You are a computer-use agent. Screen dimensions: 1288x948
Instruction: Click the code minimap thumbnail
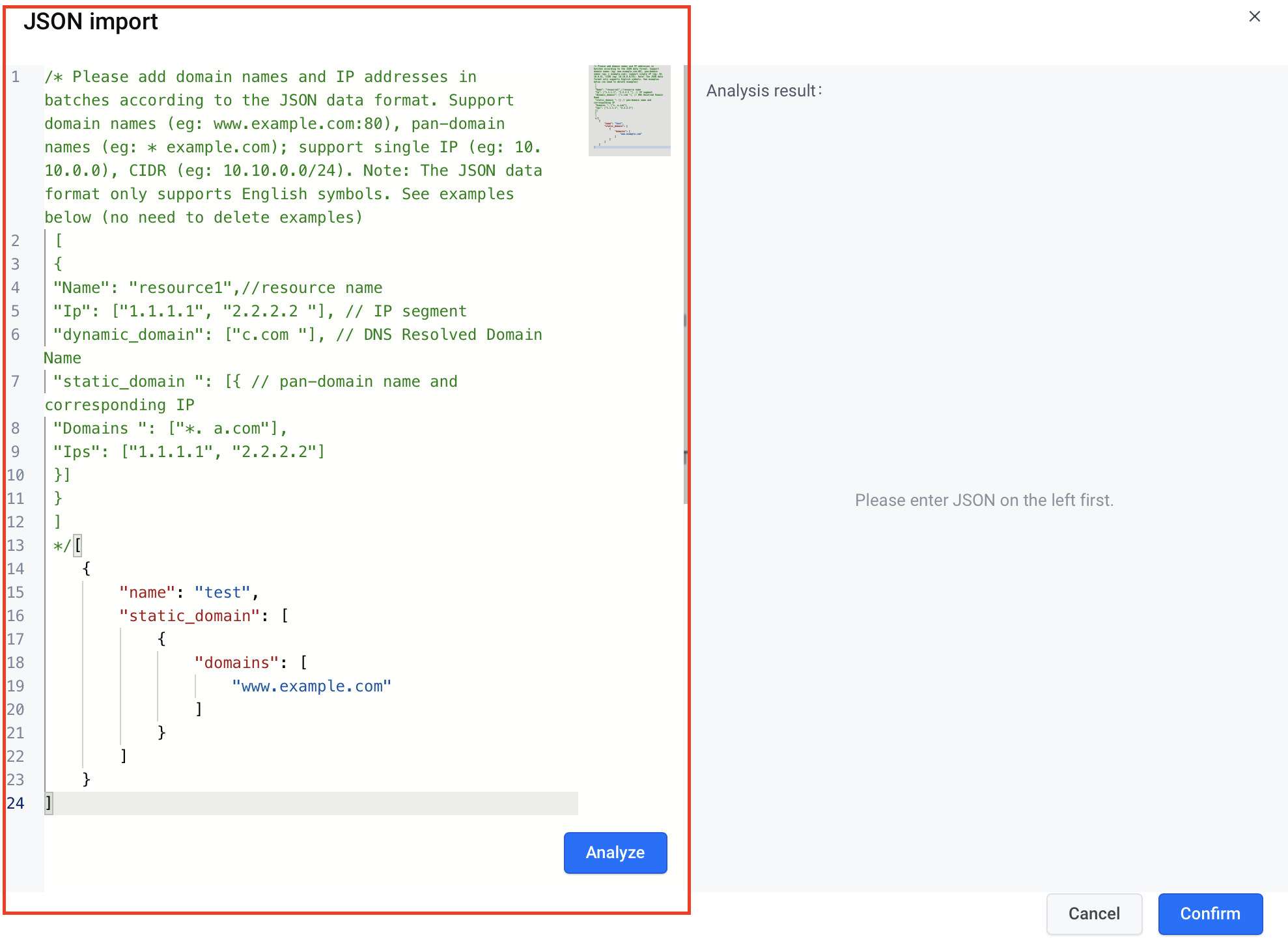[629, 110]
